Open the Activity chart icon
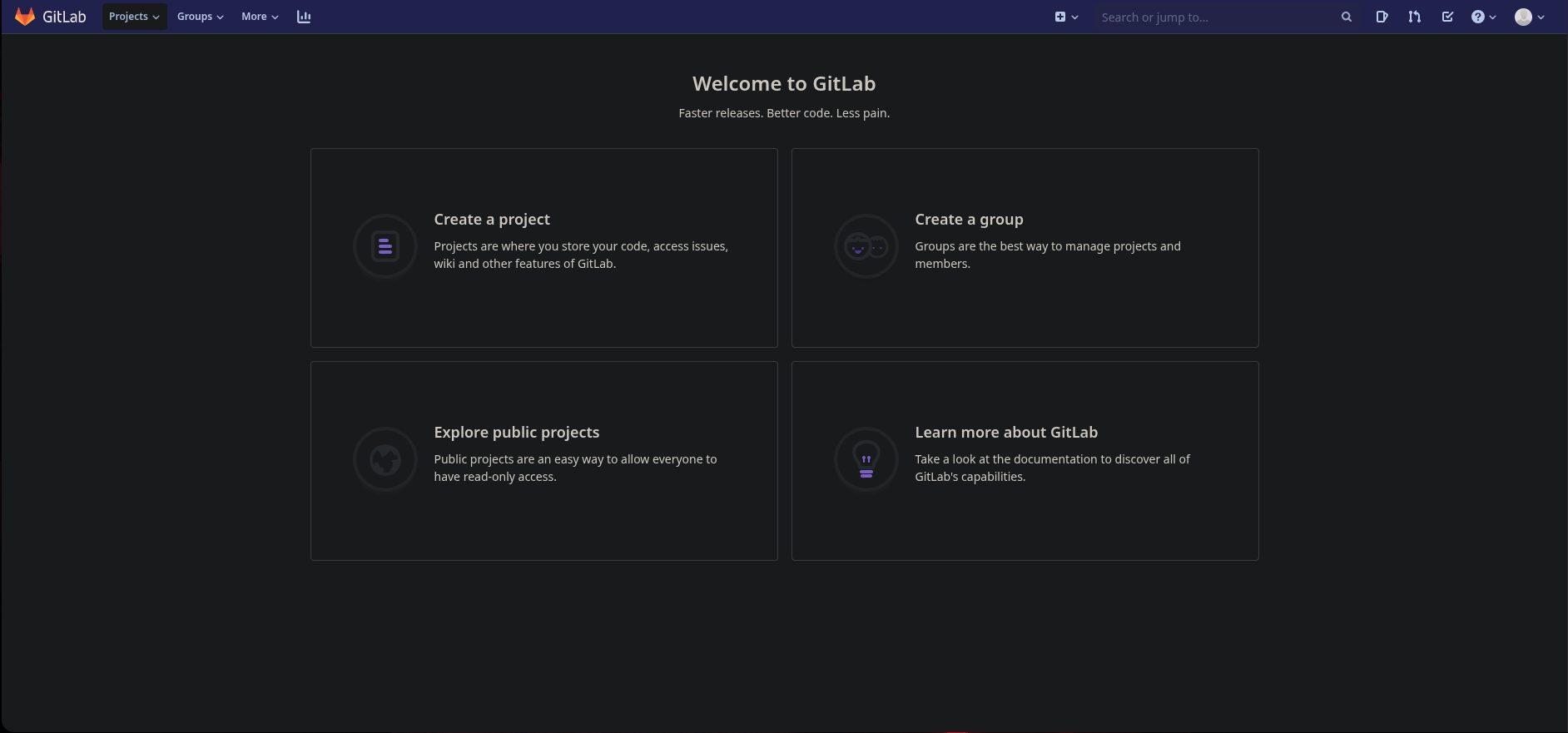 pos(304,17)
